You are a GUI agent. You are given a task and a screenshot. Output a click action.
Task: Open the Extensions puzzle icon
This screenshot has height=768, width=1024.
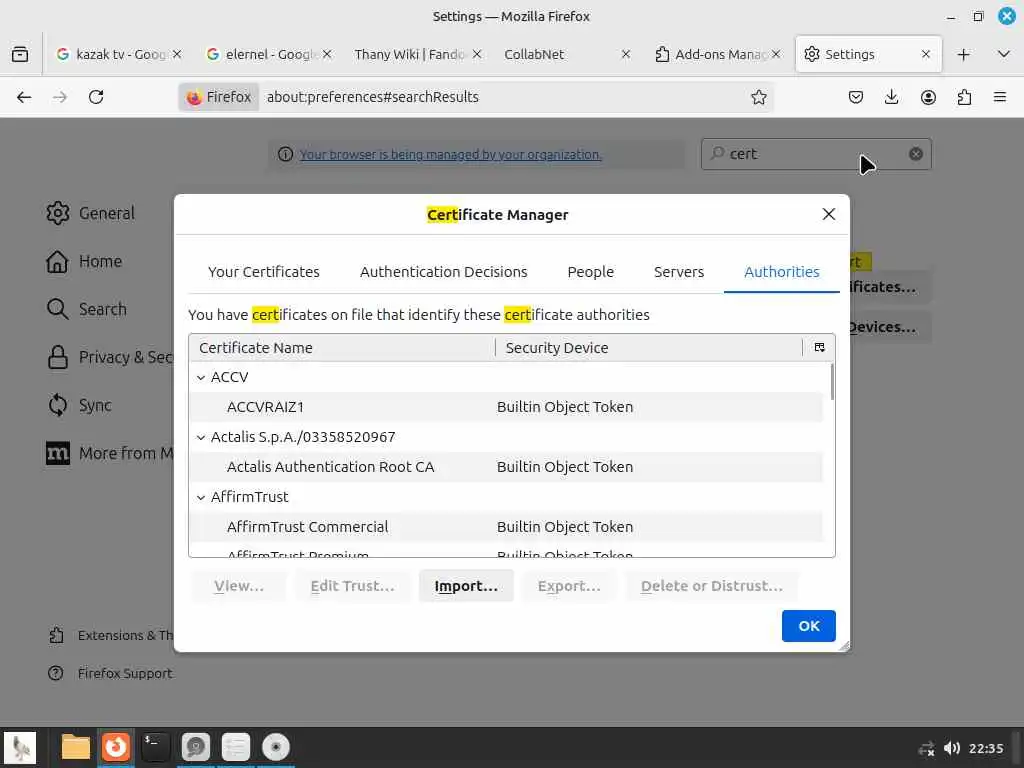pyautogui.click(x=964, y=97)
